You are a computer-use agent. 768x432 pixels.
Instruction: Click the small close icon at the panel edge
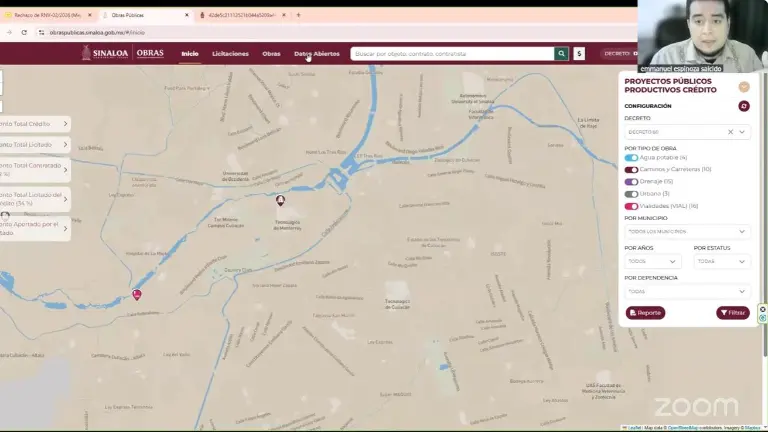(x=763, y=310)
